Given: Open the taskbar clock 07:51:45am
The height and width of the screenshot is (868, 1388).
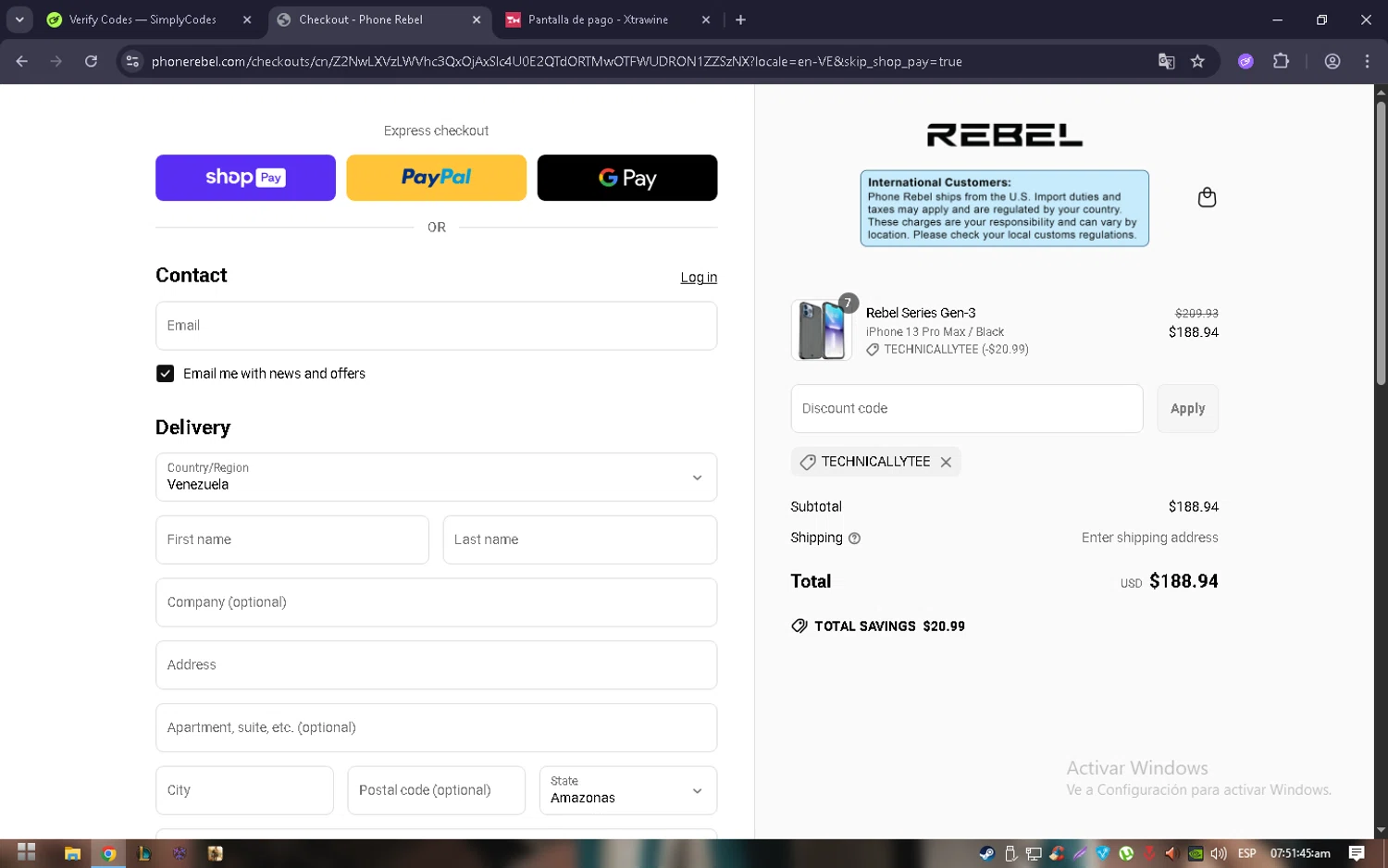Looking at the screenshot, I should (x=1300, y=853).
